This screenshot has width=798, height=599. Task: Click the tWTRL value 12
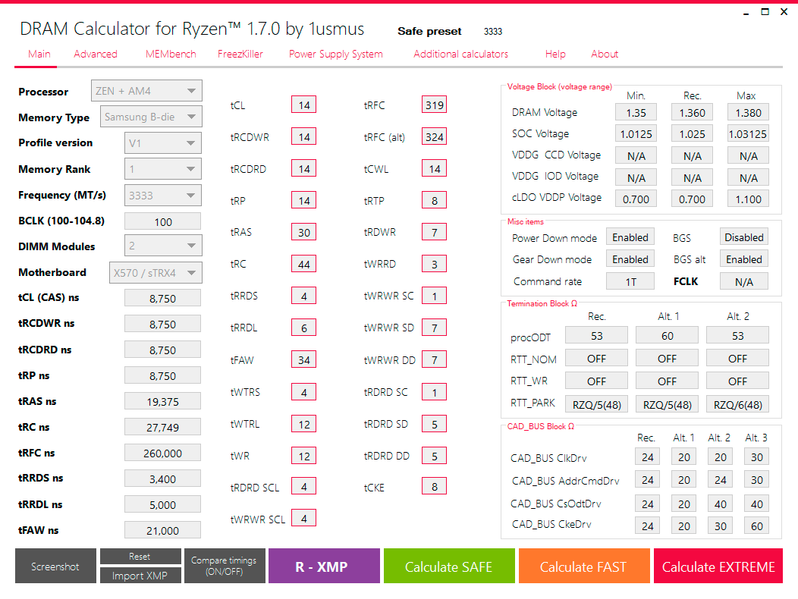[304, 424]
